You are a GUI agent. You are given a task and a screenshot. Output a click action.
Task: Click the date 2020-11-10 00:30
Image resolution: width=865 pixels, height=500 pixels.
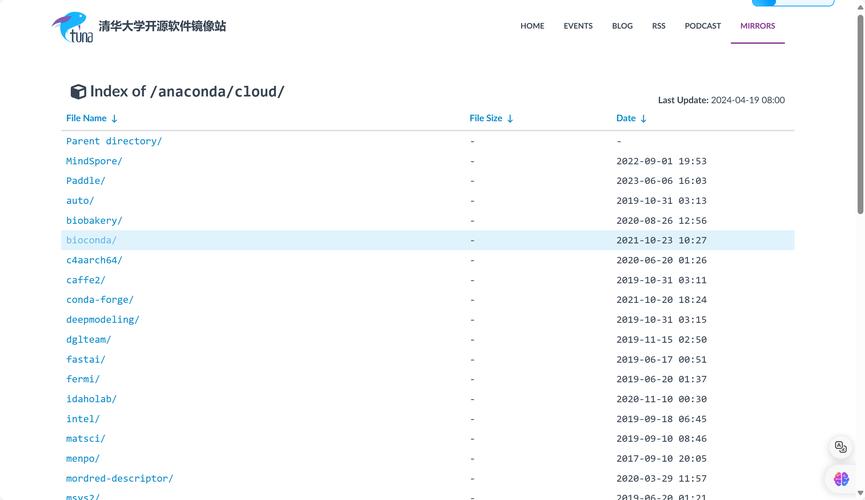click(x=661, y=400)
